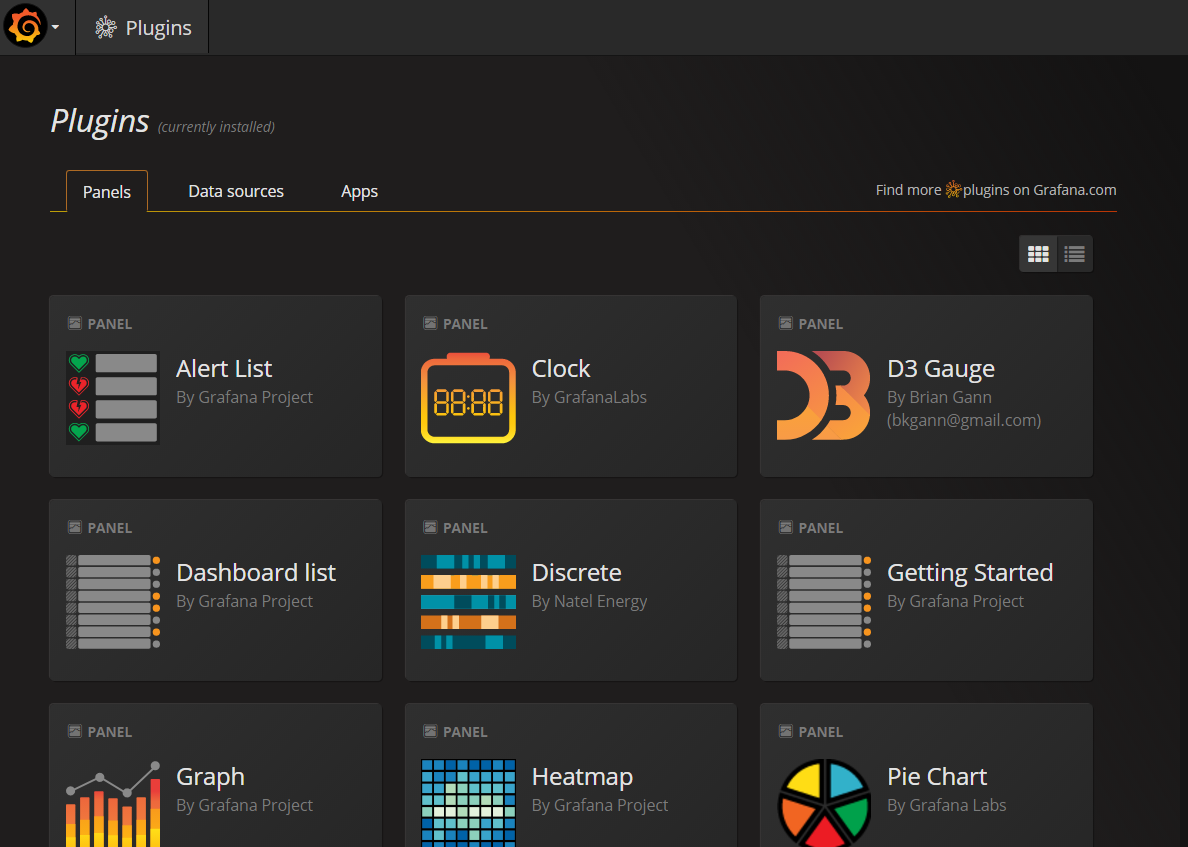The image size is (1188, 847).
Task: Open the Grafana logo menu
Action: 26,27
